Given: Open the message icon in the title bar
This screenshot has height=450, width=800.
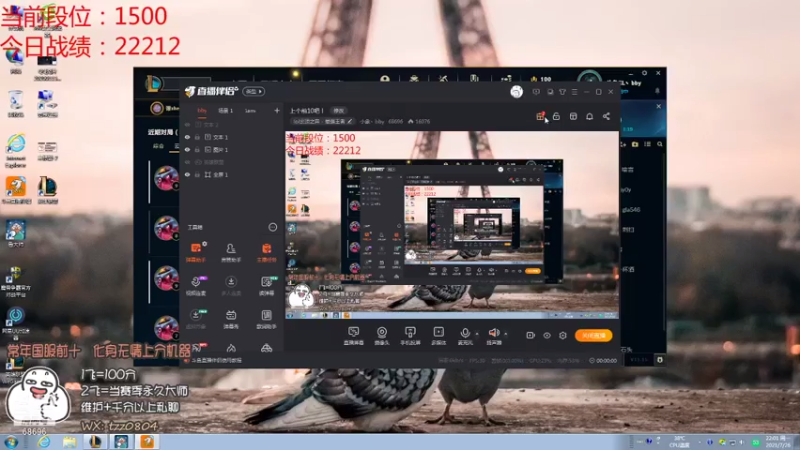Looking at the screenshot, I should [x=536, y=92].
